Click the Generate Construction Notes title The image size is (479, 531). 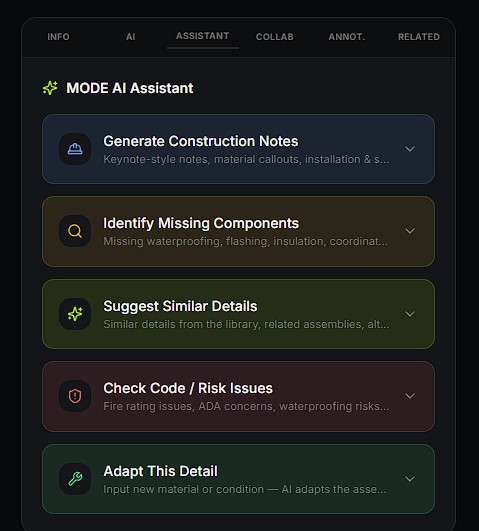coord(201,141)
